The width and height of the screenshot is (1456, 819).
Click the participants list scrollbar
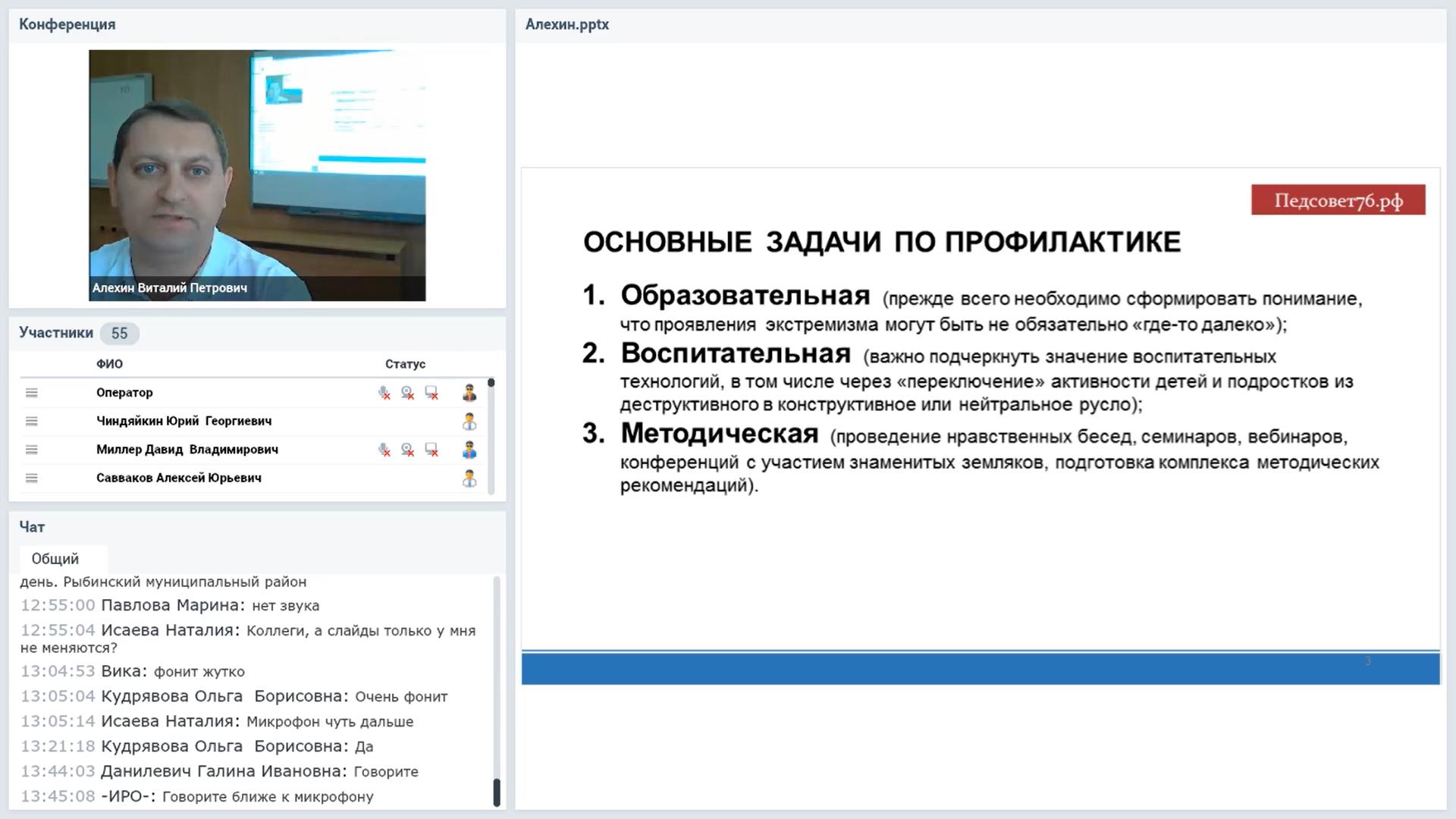click(x=491, y=436)
